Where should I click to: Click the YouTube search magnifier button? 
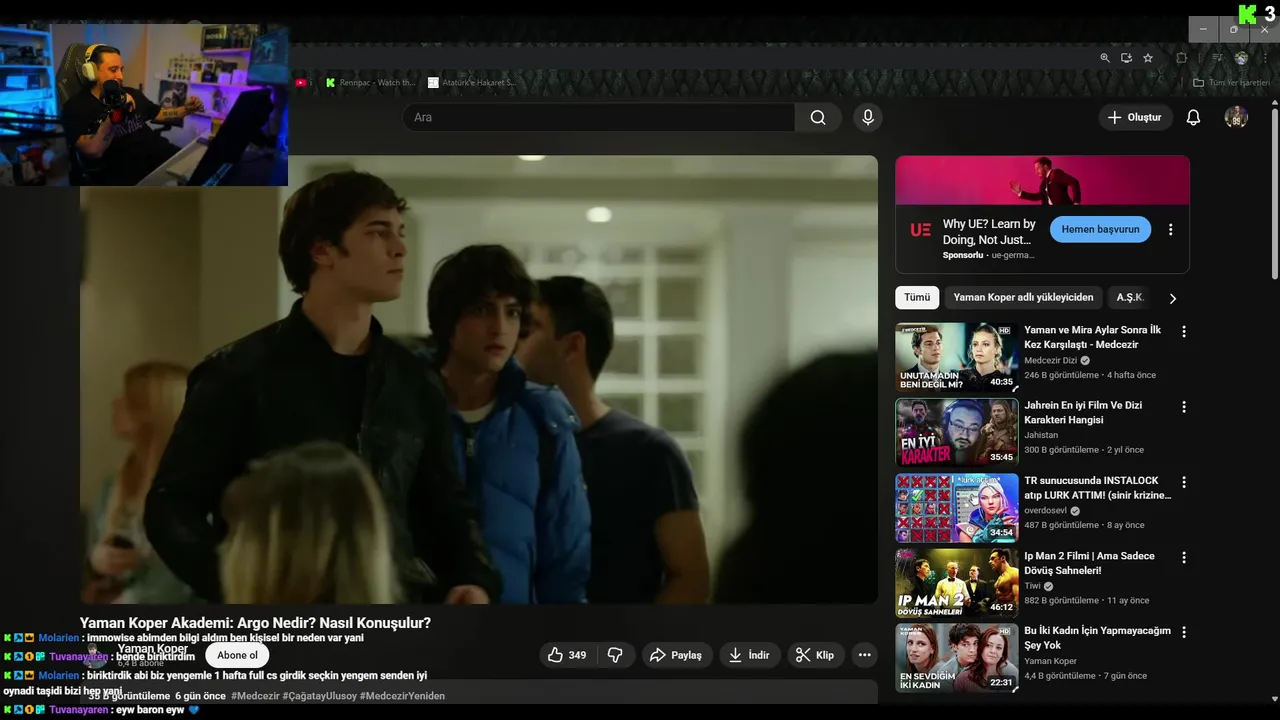click(818, 118)
